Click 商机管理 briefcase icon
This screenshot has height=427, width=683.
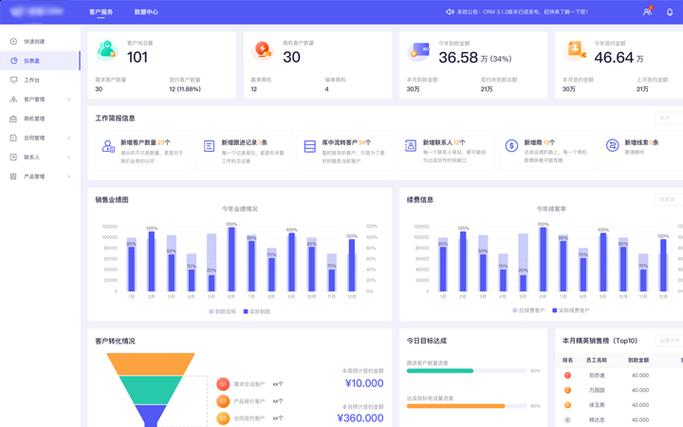click(x=13, y=119)
